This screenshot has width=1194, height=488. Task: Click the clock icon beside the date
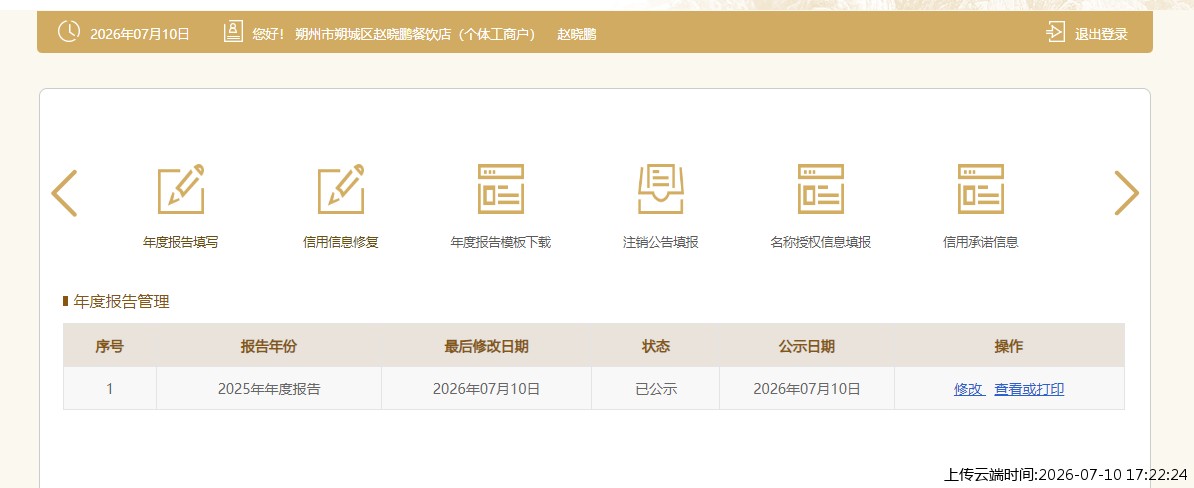[69, 32]
